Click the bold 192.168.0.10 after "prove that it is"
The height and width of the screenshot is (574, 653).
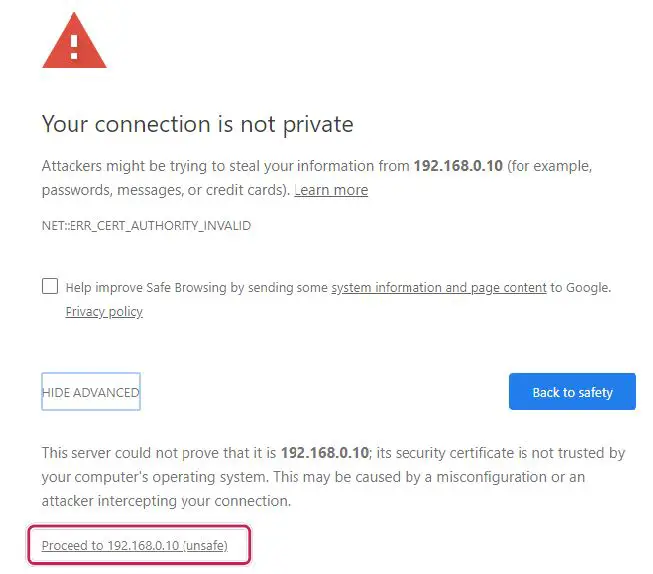pos(325,453)
